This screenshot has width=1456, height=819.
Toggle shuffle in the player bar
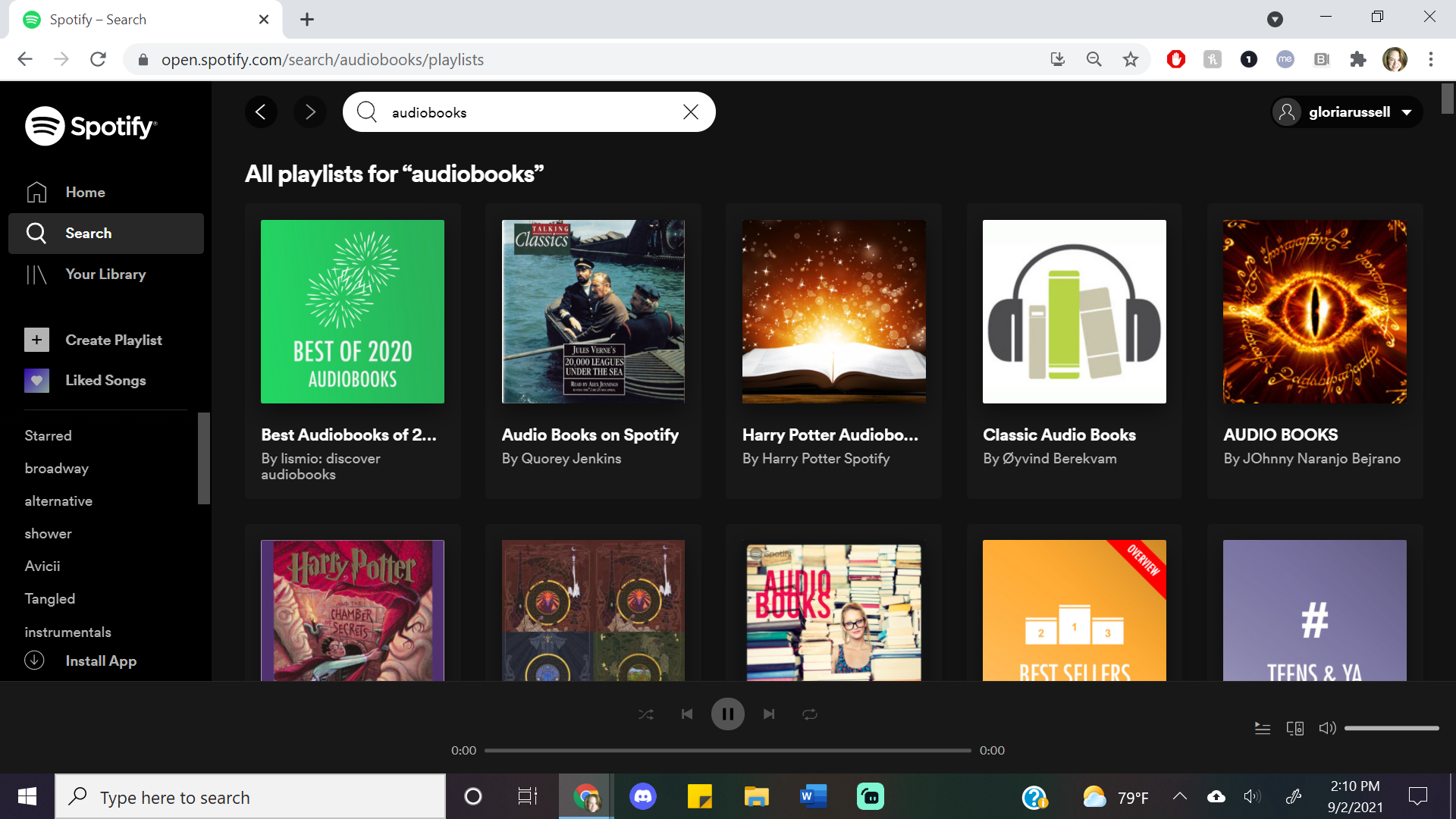(645, 714)
